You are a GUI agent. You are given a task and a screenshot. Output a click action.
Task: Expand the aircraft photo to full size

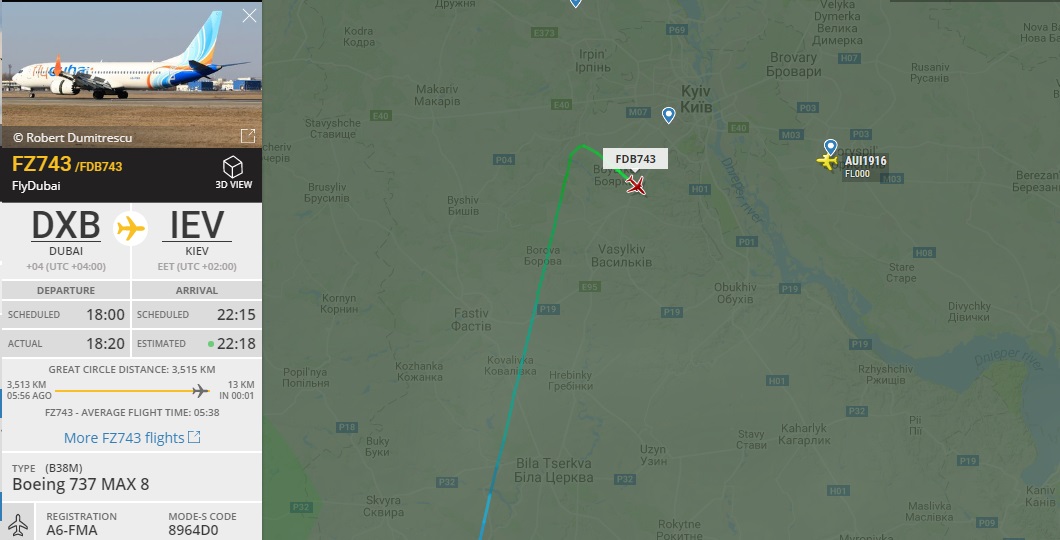(x=248, y=136)
